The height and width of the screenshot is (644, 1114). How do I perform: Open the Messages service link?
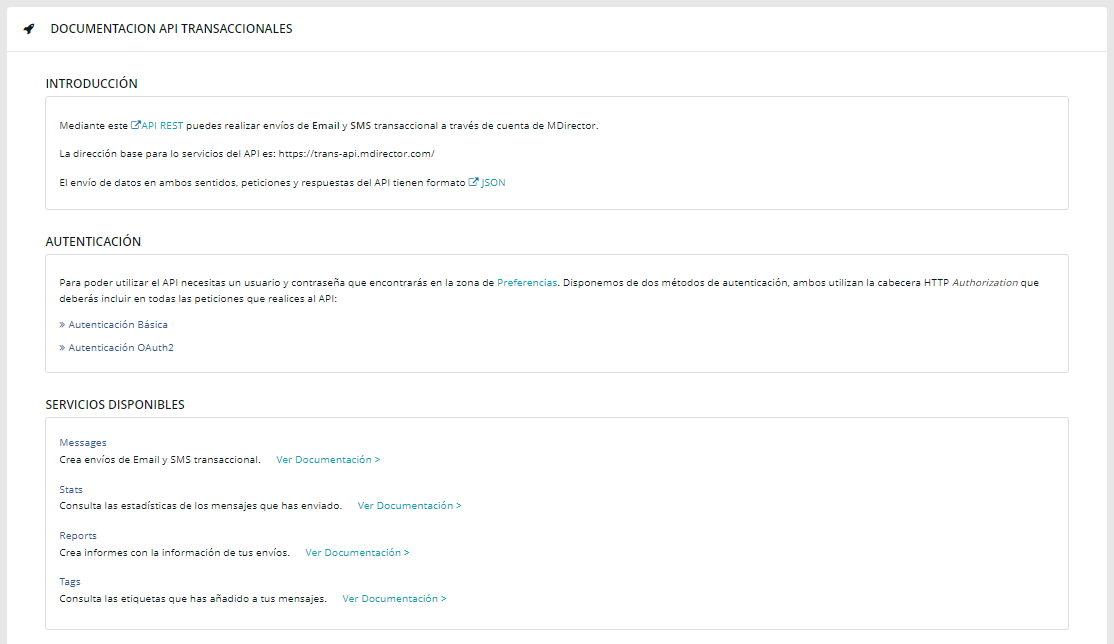tap(83, 443)
